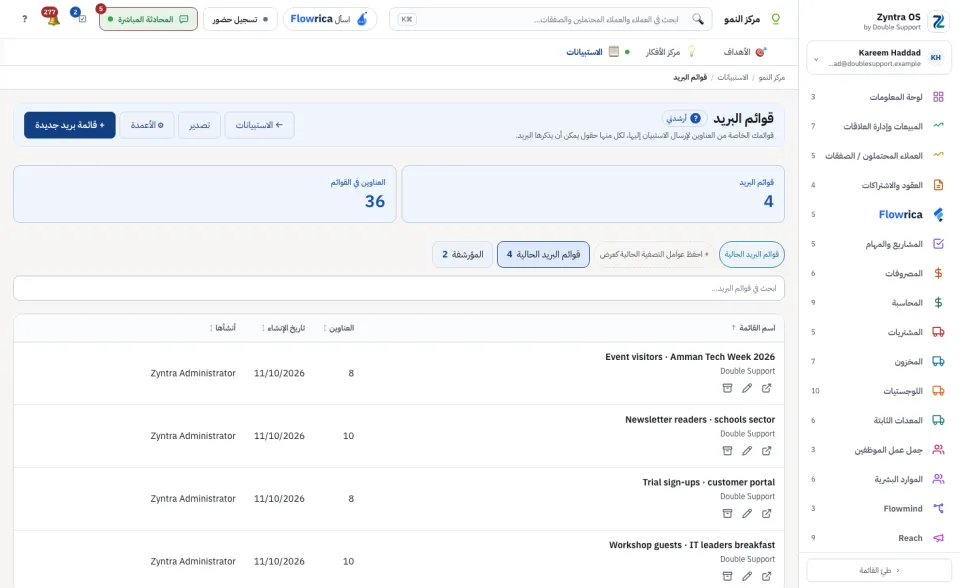This screenshot has width=960, height=588.
Task: Open Workshop guests list external link icon
Action: (x=767, y=576)
